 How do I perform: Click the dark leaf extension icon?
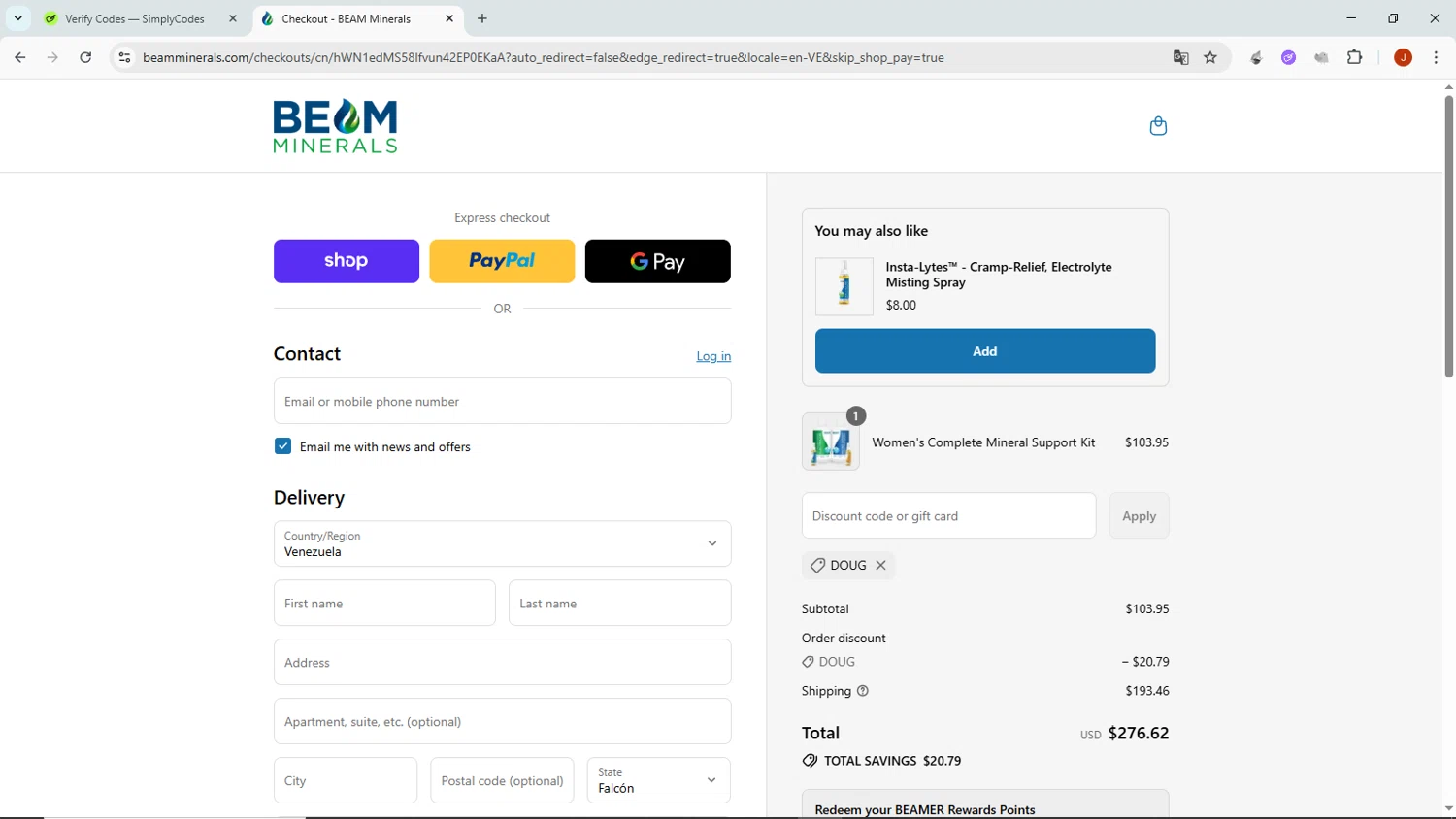point(1256,57)
